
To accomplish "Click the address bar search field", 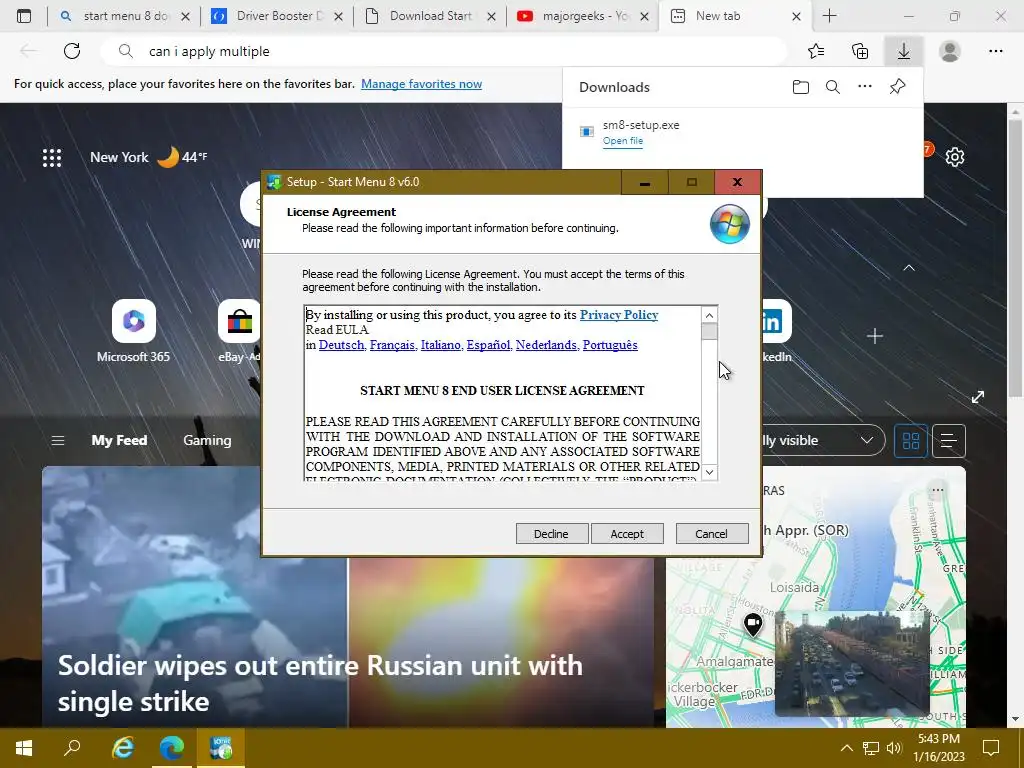I will tap(444, 51).
